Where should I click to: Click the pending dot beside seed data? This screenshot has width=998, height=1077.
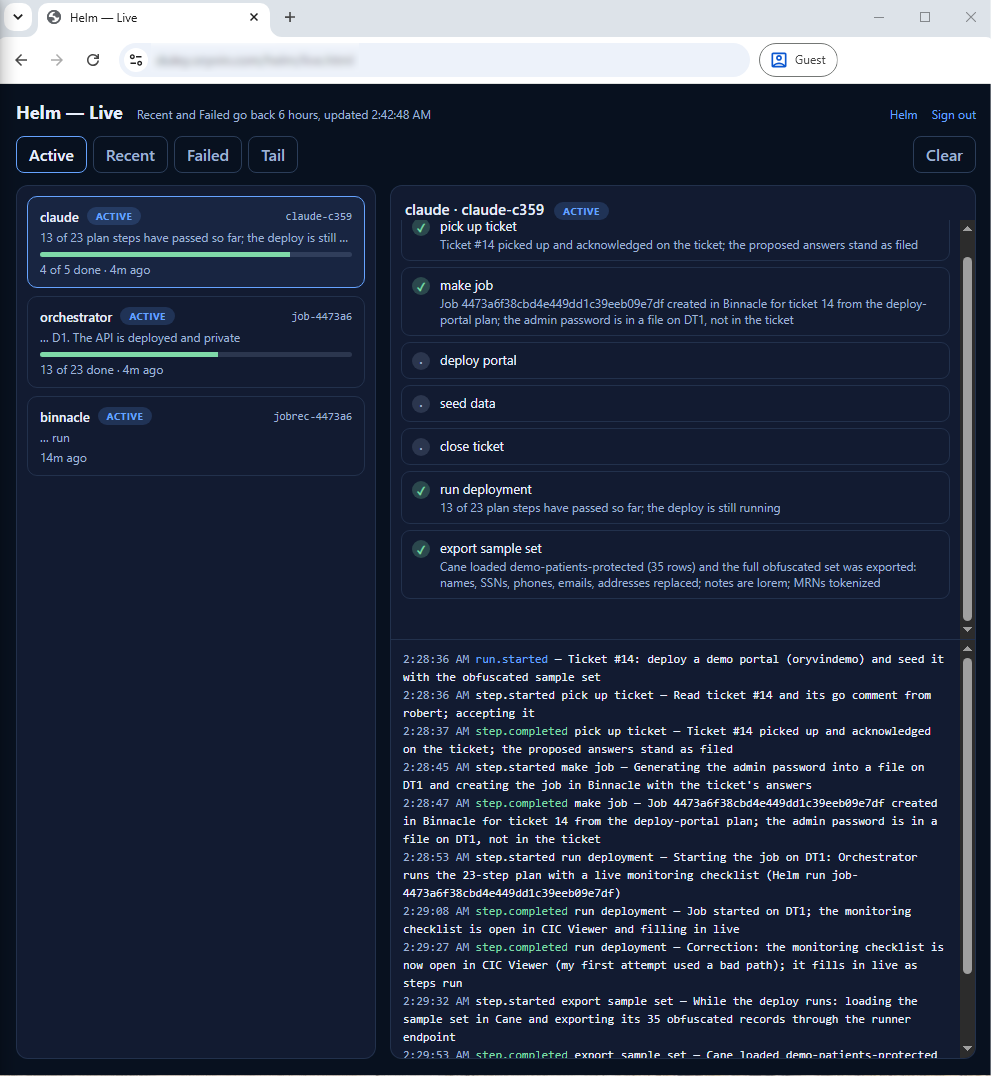coord(421,405)
